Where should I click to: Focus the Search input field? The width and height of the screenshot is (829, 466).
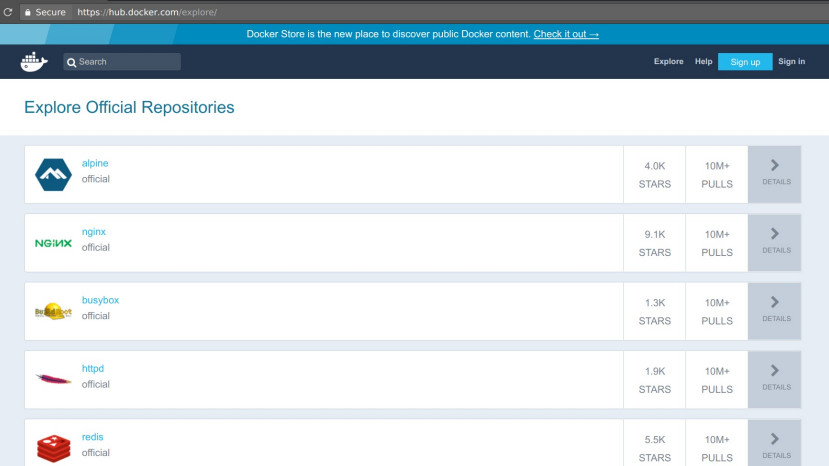122,62
